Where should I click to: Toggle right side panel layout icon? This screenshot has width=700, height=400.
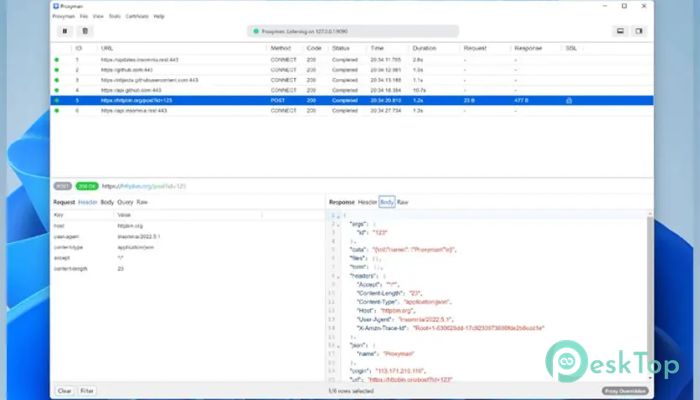(x=639, y=31)
